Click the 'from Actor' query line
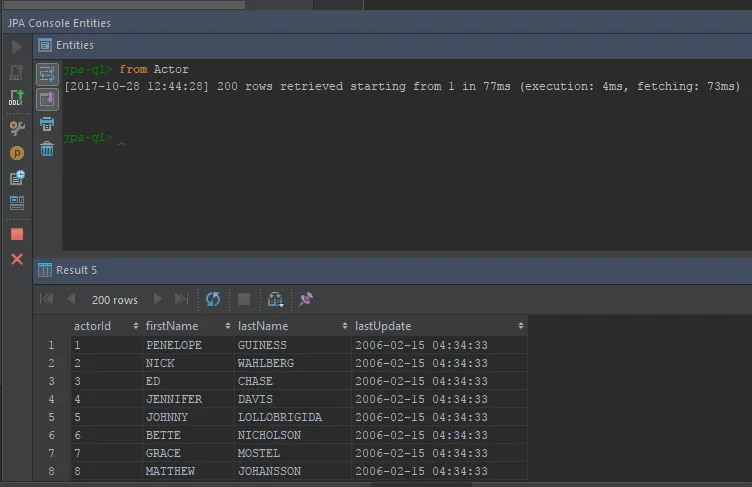The image size is (752, 487). pos(154,69)
